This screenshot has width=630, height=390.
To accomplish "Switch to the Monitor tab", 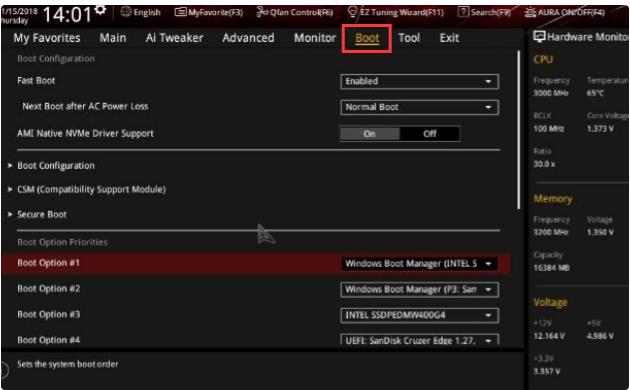I will [x=315, y=38].
